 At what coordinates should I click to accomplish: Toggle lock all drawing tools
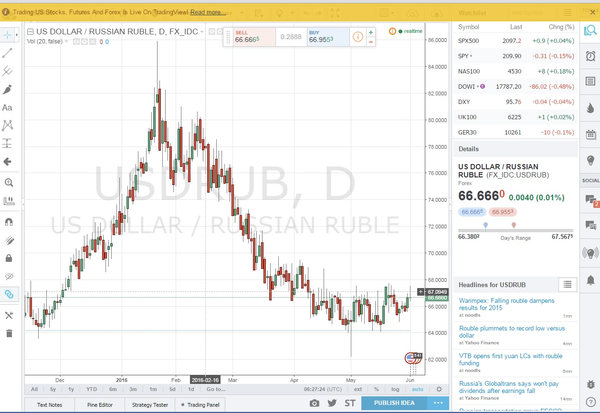click(9, 258)
